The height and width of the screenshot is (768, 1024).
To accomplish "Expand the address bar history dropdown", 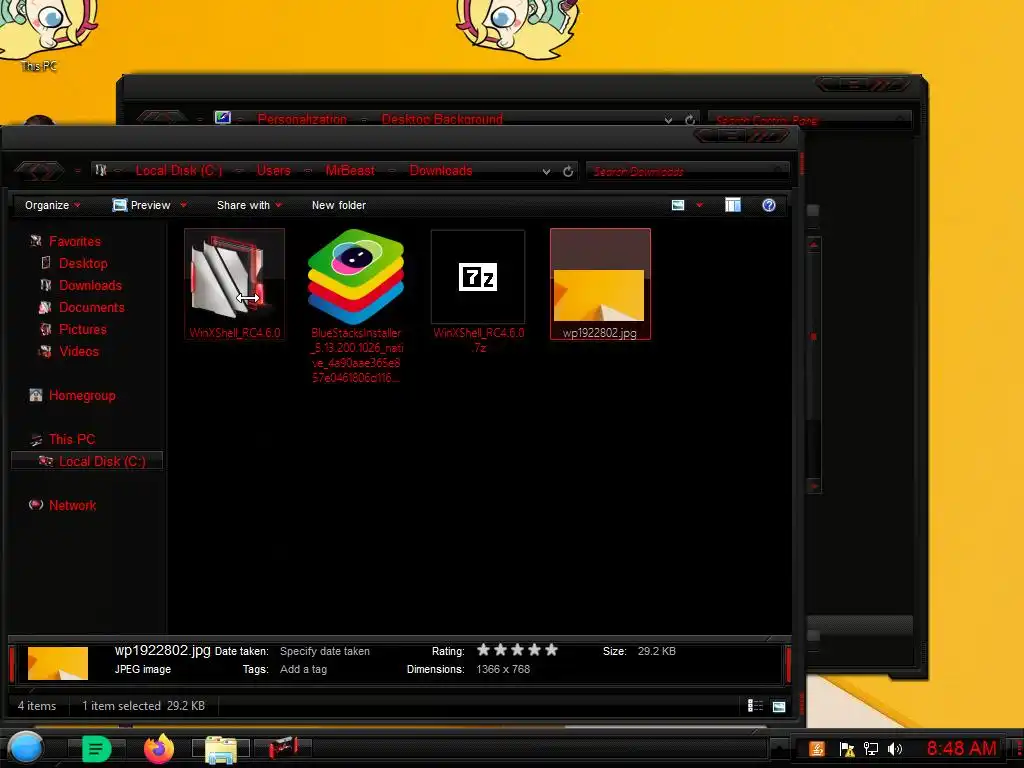I will 546,172.
